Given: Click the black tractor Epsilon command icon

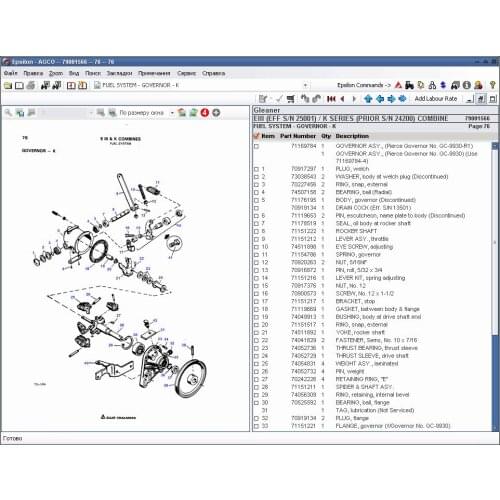Looking at the screenshot, I should pos(409,85).
